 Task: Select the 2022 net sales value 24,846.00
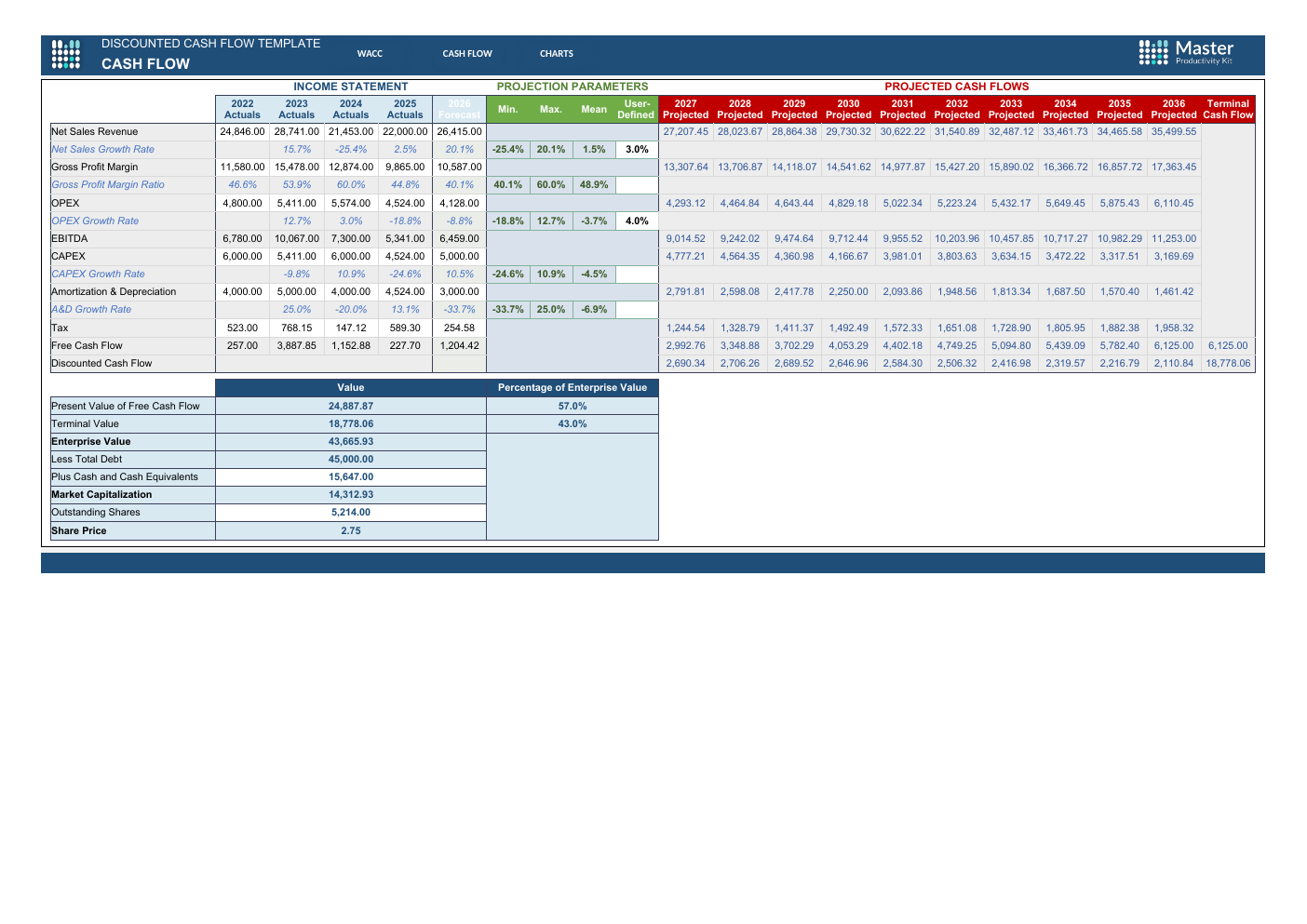[242, 132]
